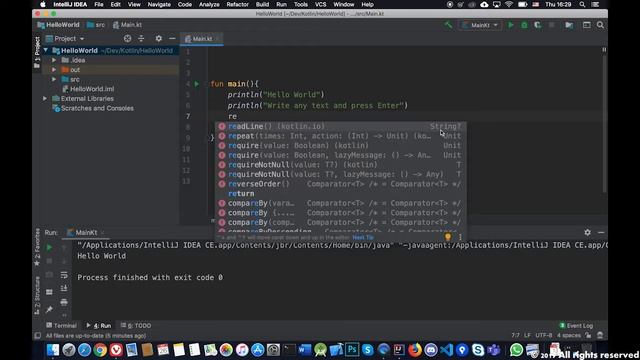This screenshot has height=360, width=640.
Task: Choose repeat(times: Int...) completion suggestion
Action: tap(340, 136)
